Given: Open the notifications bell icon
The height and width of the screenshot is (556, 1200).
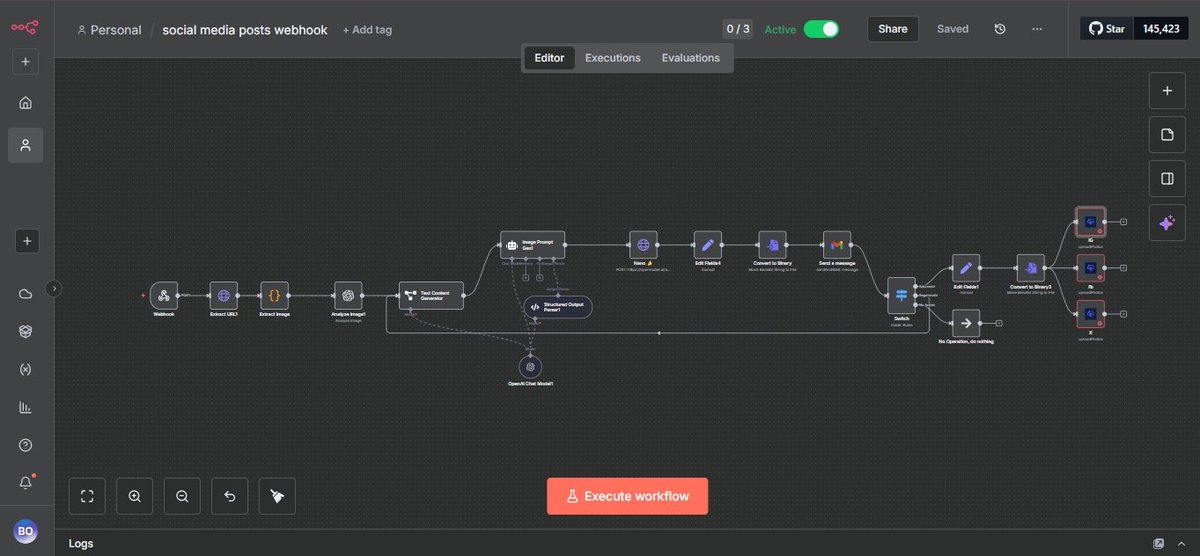Looking at the screenshot, I should pyautogui.click(x=25, y=483).
